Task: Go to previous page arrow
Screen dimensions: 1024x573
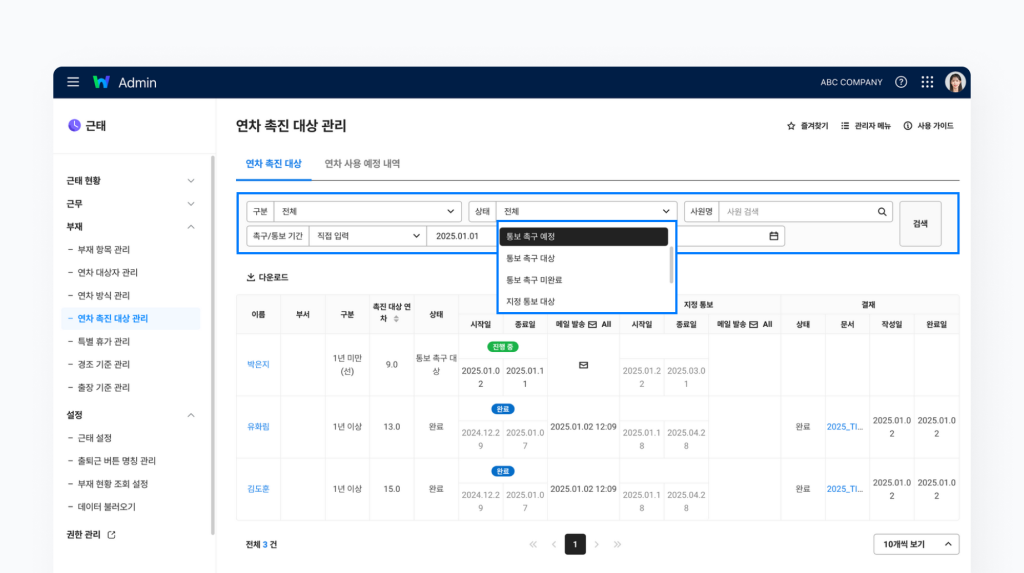Action: click(x=554, y=544)
